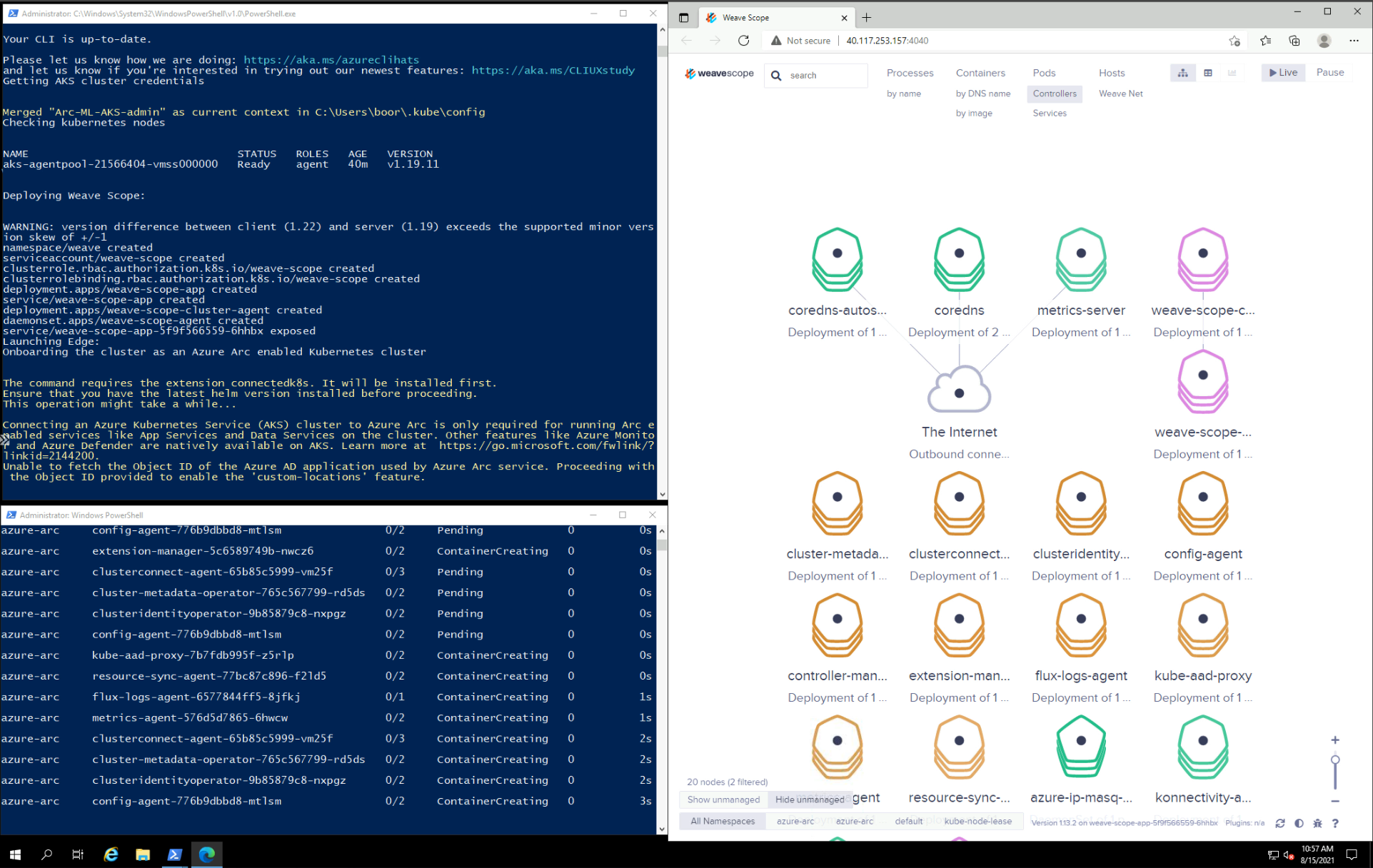
Task: Switch to Services sub-view
Action: point(1050,113)
